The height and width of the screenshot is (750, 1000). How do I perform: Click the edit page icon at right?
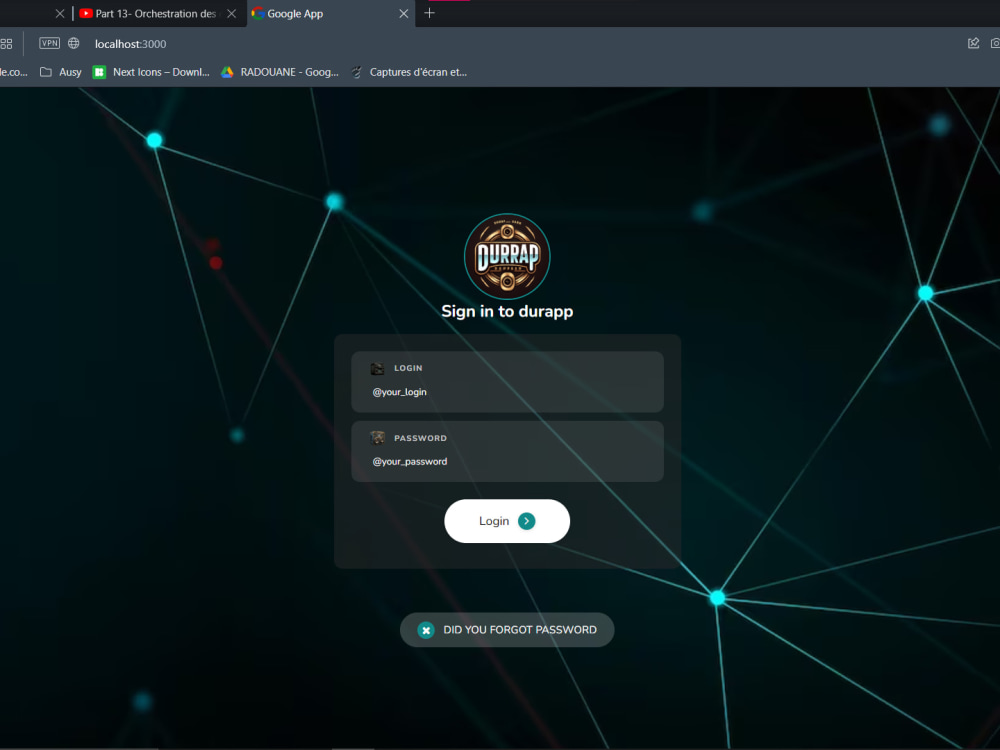(x=973, y=43)
